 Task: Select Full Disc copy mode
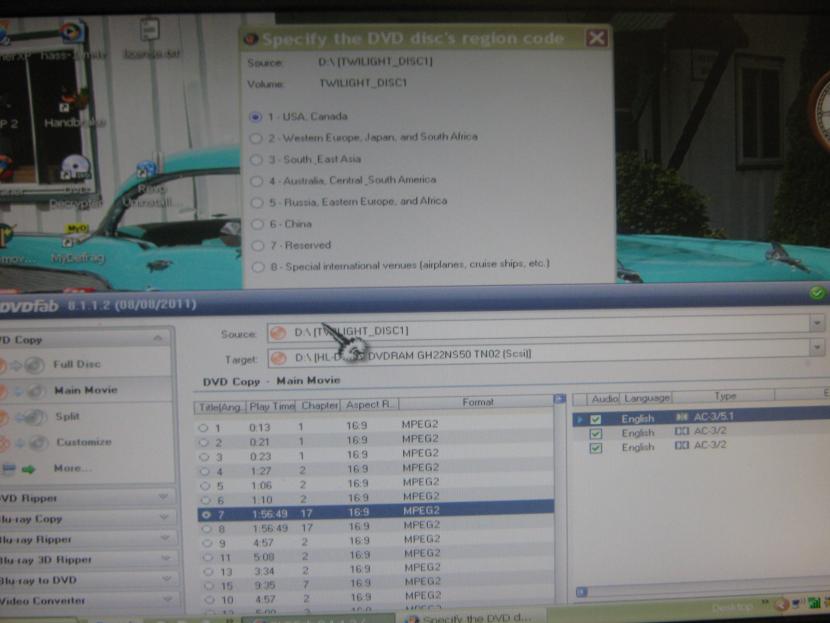77,364
